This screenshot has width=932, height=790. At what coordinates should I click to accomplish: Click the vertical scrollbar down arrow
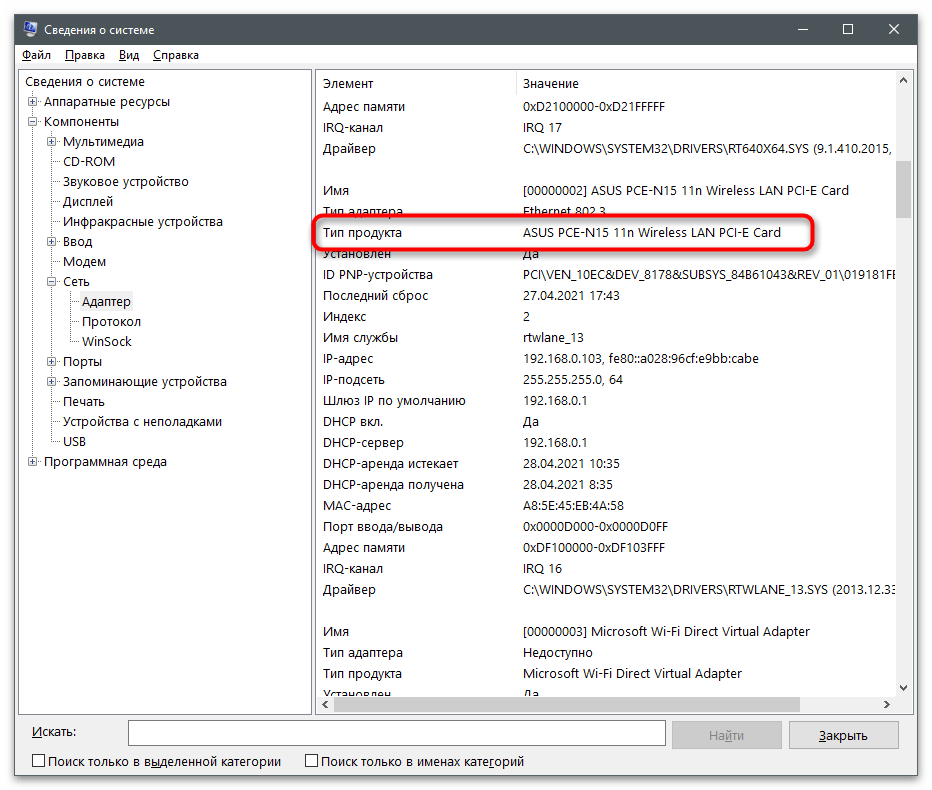click(x=904, y=687)
